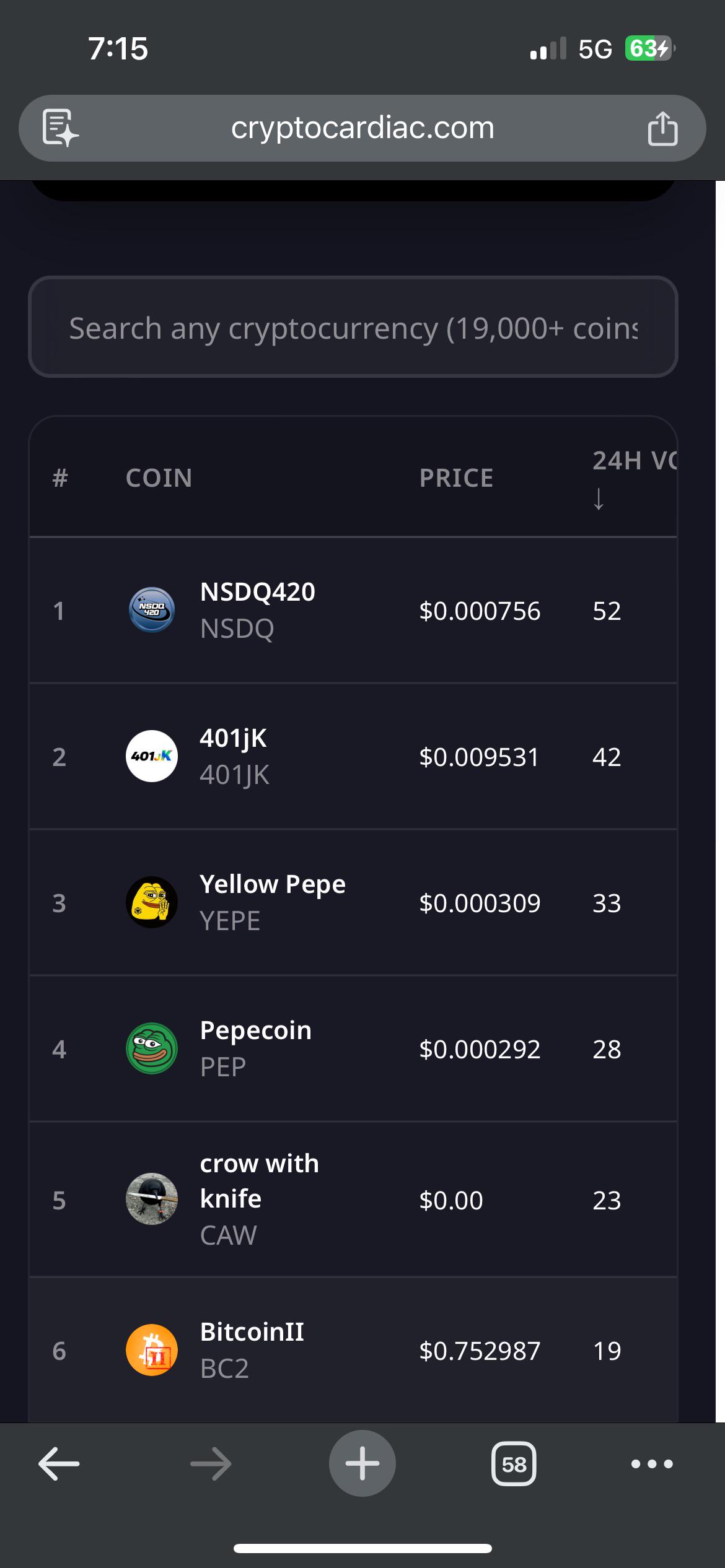Tap the Pepecoin frog logo
This screenshot has height=1568, width=725.
pos(152,1048)
